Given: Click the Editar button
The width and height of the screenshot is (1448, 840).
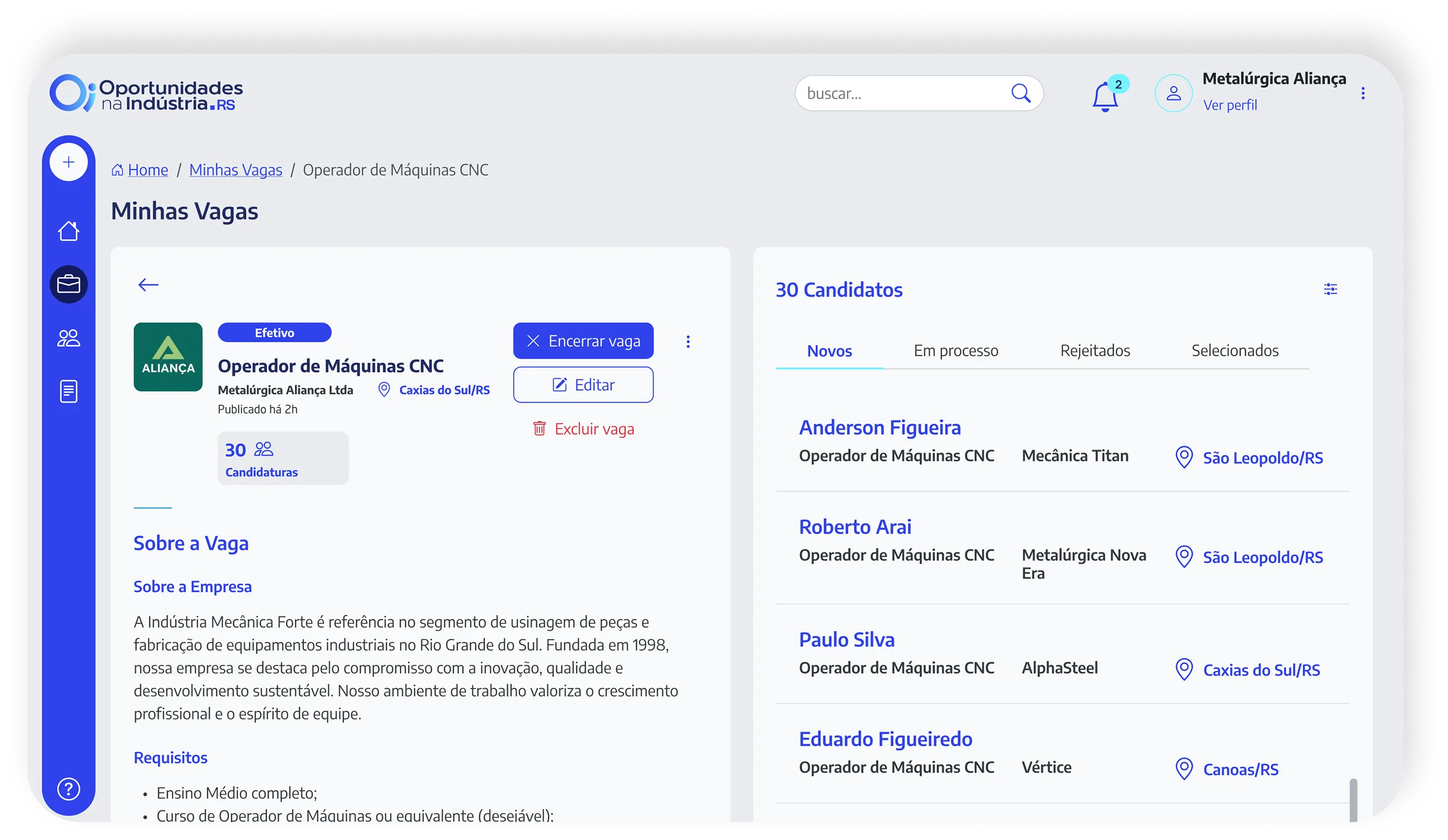Looking at the screenshot, I should (x=583, y=385).
